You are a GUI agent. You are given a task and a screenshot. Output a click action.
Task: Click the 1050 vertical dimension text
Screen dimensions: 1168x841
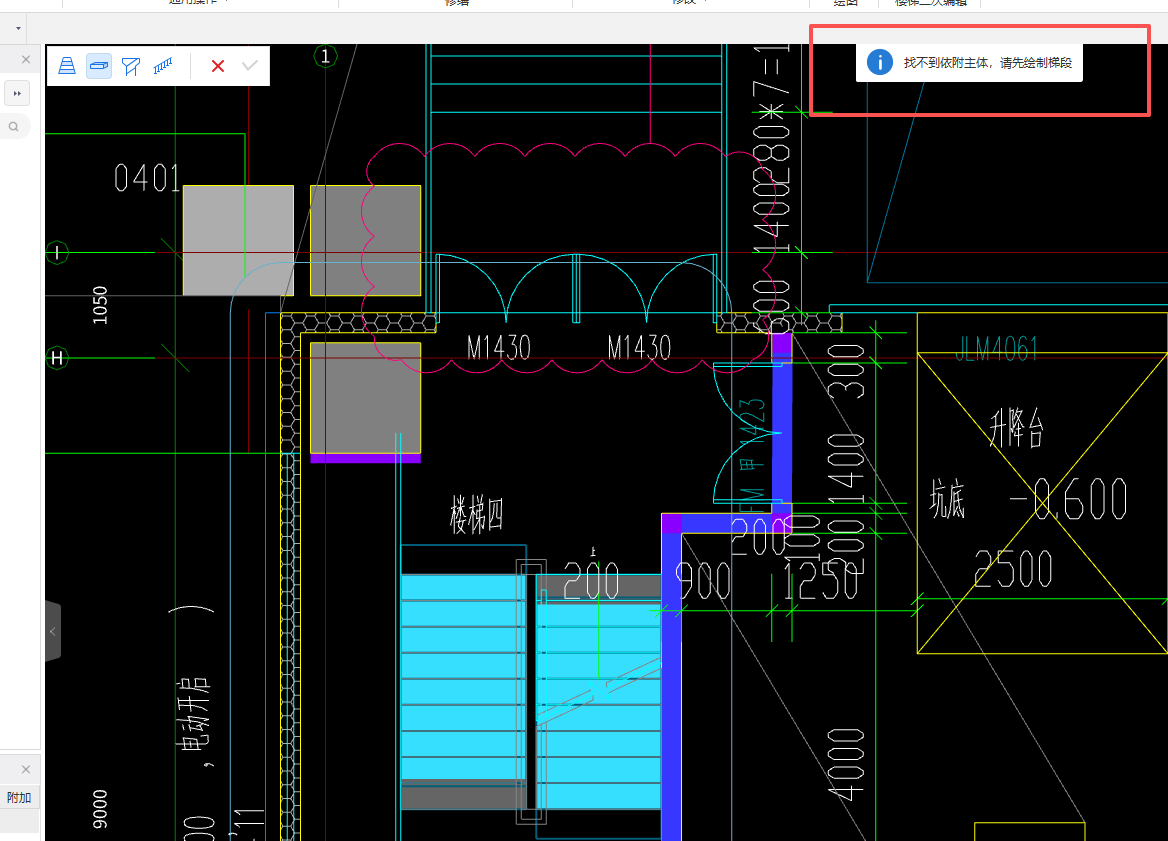pyautogui.click(x=100, y=305)
